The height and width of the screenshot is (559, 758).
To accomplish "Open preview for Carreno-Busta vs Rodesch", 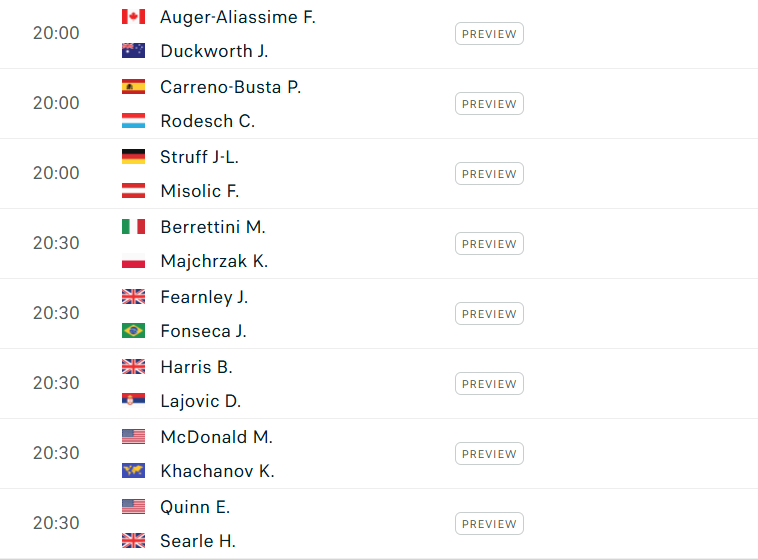I will click(x=489, y=104).
